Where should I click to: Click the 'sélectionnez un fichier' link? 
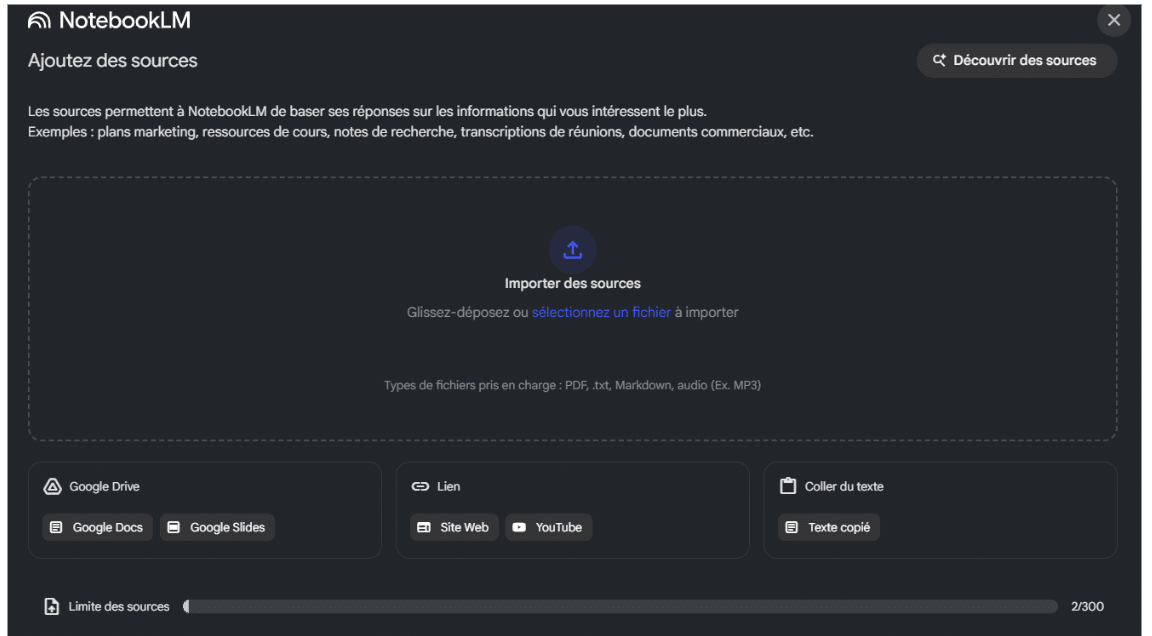coord(601,312)
